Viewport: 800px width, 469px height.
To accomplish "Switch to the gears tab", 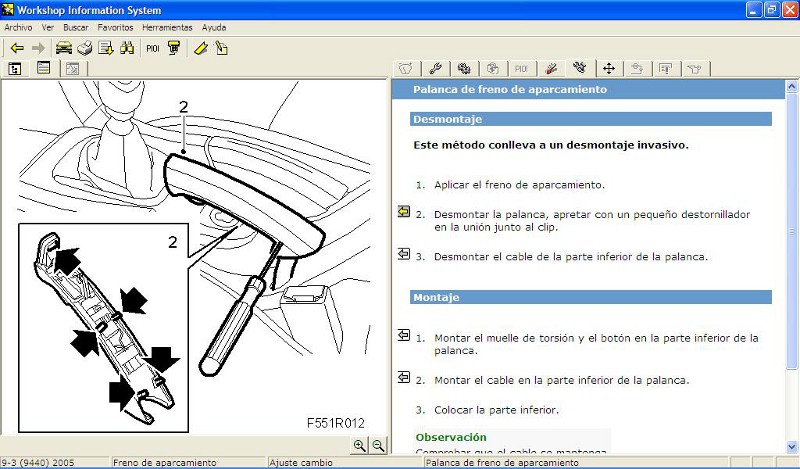I will (464, 69).
